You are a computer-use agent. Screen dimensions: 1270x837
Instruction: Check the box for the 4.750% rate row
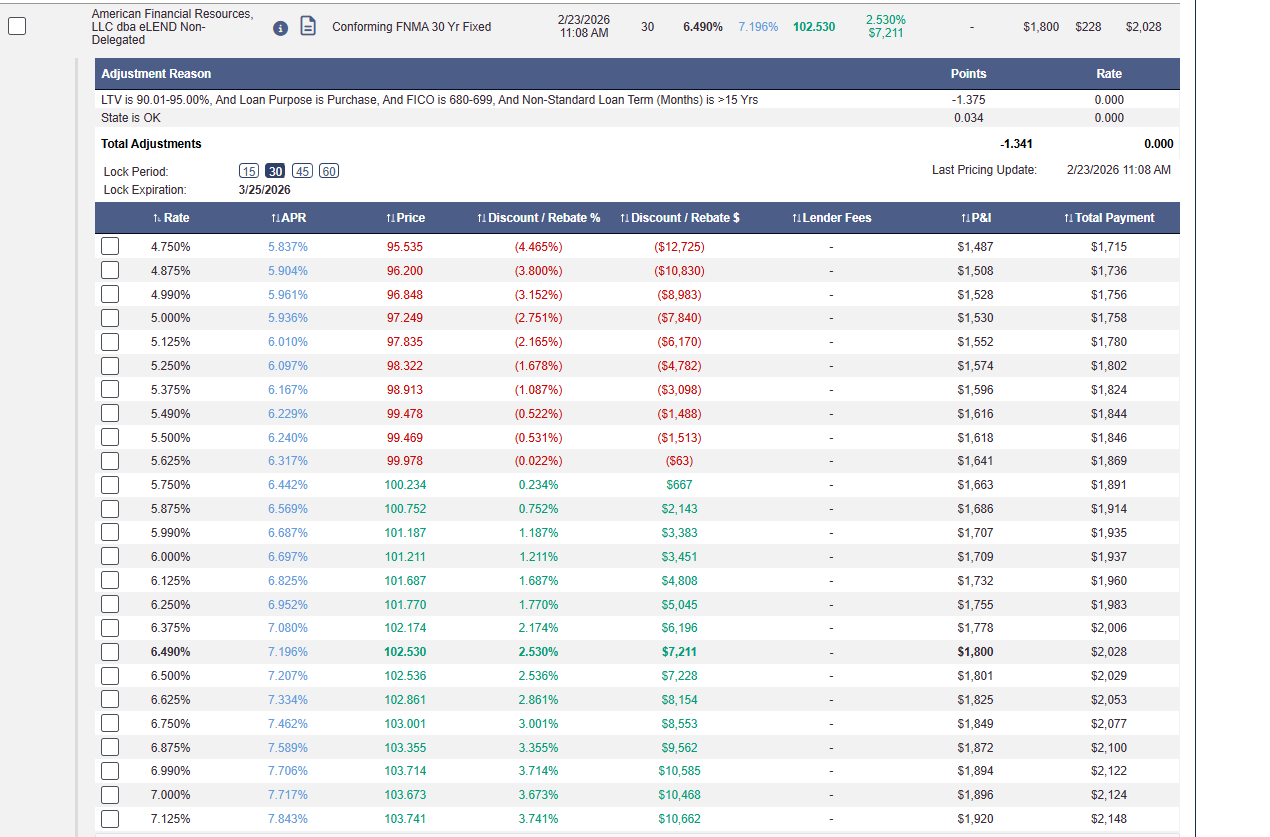tap(110, 247)
